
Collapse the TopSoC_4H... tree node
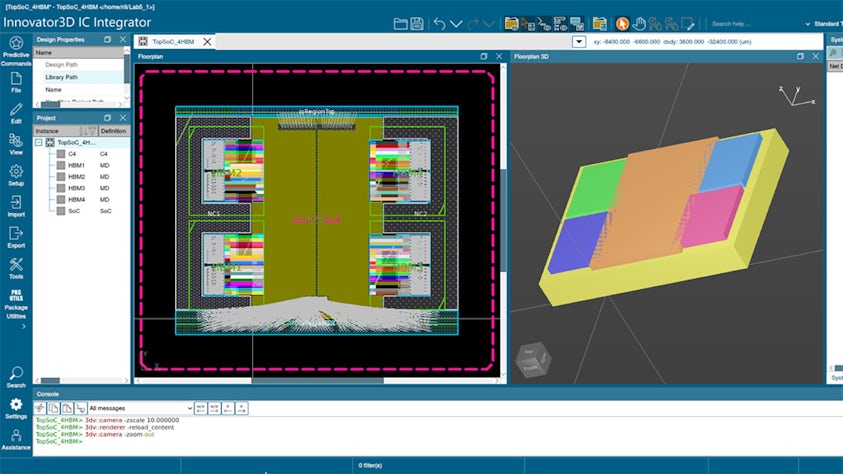39,142
